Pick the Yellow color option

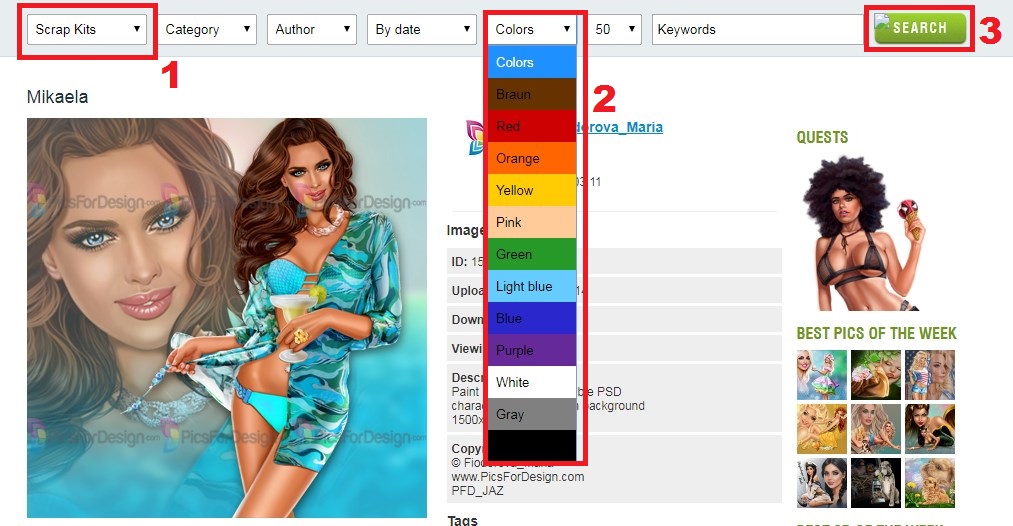click(532, 190)
